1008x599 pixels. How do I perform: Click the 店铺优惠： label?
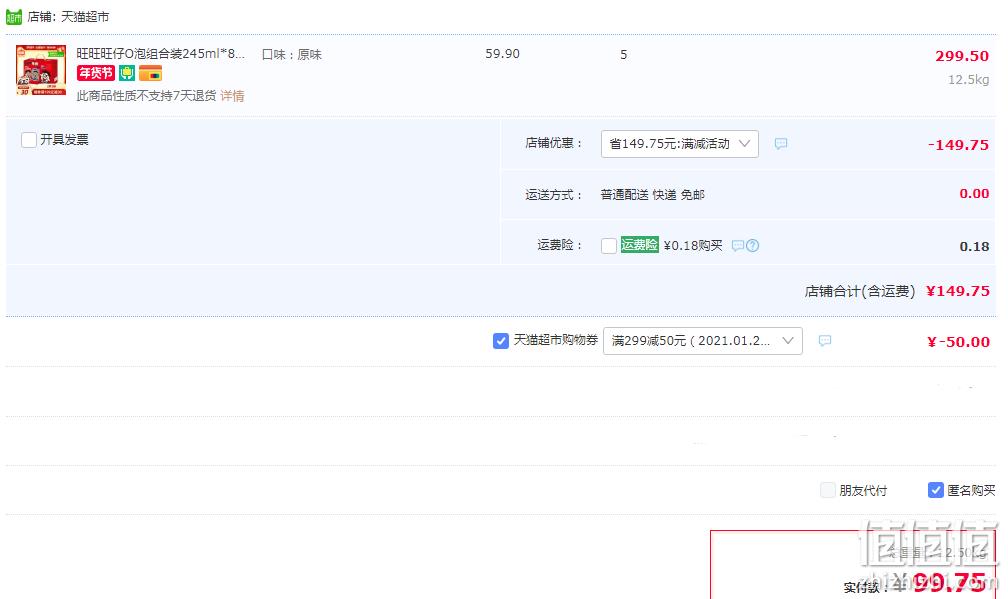pos(554,143)
